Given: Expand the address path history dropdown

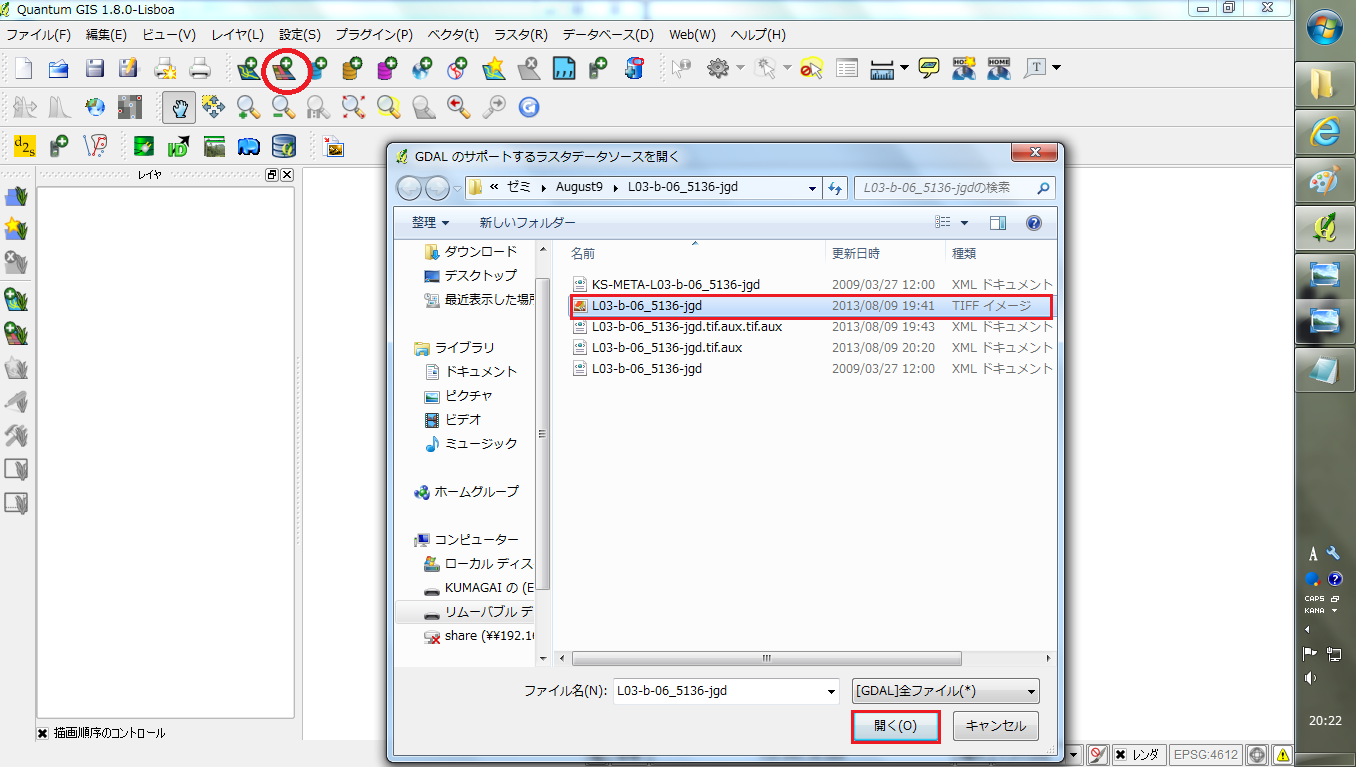Looking at the screenshot, I should (x=812, y=188).
